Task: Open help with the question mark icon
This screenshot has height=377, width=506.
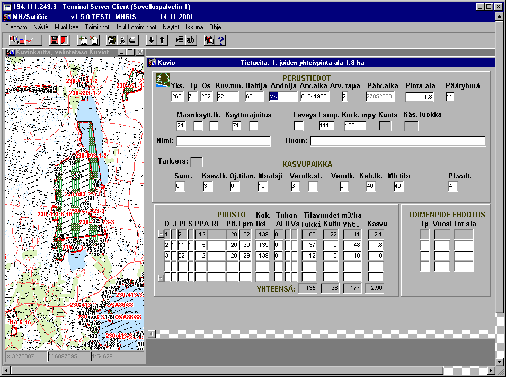Action: click(x=221, y=40)
